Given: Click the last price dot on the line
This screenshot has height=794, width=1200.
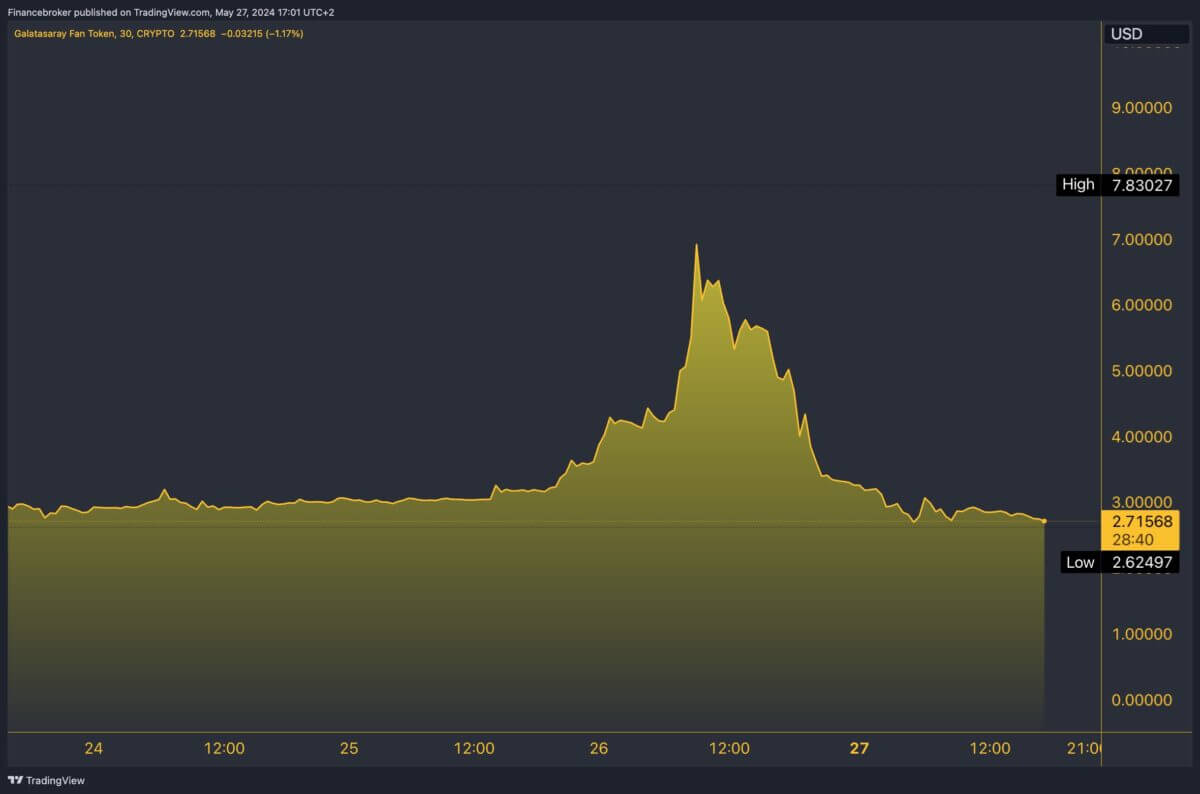Looking at the screenshot, I should (1044, 521).
